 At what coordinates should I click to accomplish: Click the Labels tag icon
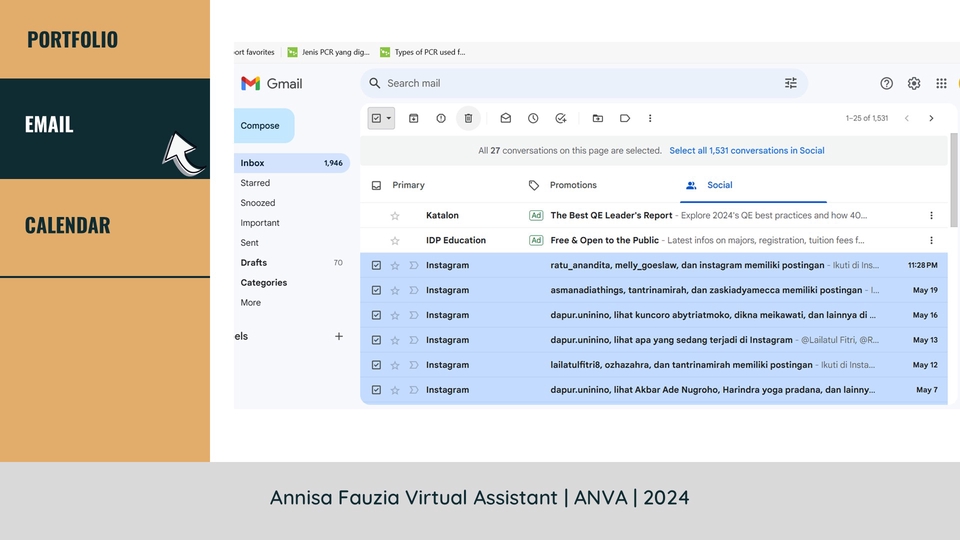624,118
